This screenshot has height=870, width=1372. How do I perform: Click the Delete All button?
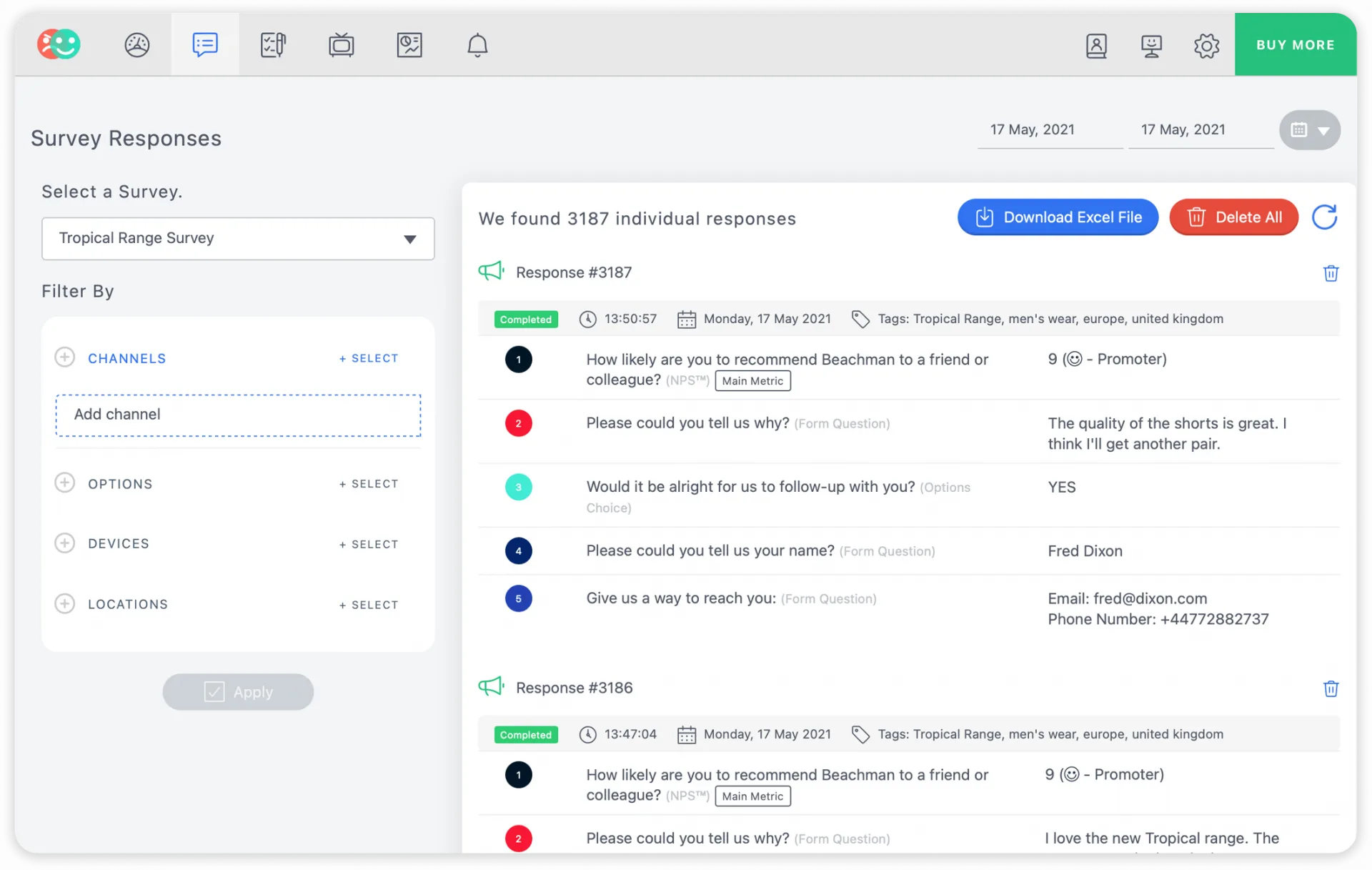coord(1233,217)
